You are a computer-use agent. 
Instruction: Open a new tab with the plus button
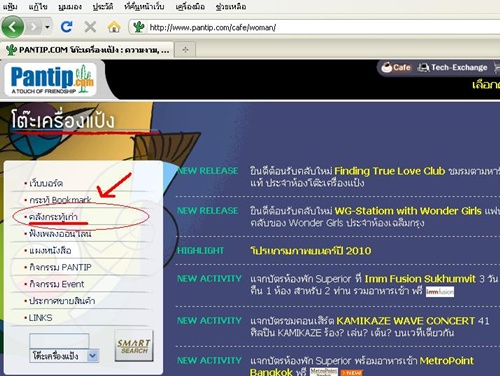pos(185,50)
